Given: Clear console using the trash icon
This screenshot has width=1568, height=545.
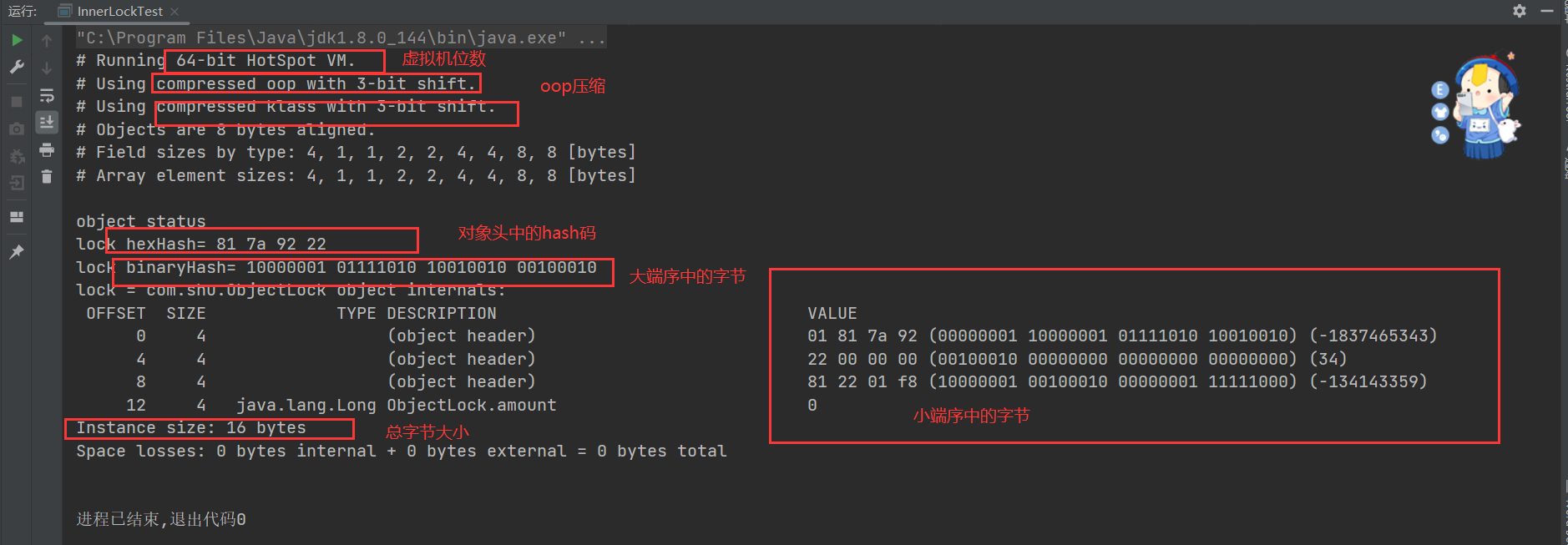Looking at the screenshot, I should pos(47,176).
